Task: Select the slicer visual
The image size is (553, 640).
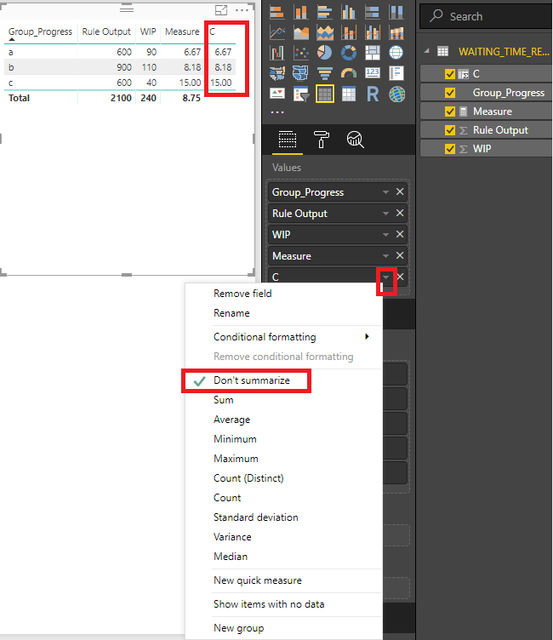Action: pyautogui.click(x=301, y=94)
